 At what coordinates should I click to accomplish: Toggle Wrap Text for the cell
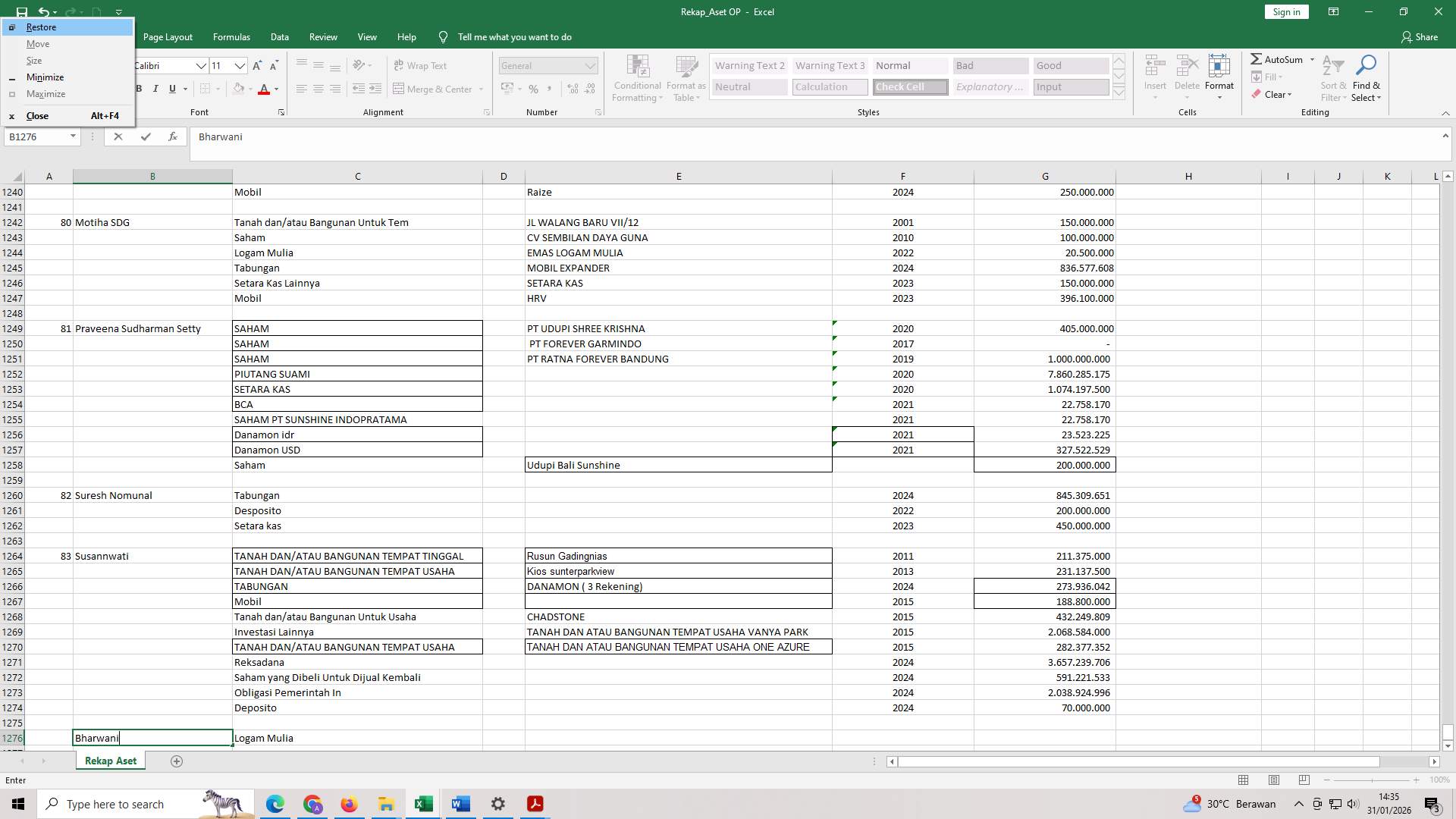tap(419, 65)
